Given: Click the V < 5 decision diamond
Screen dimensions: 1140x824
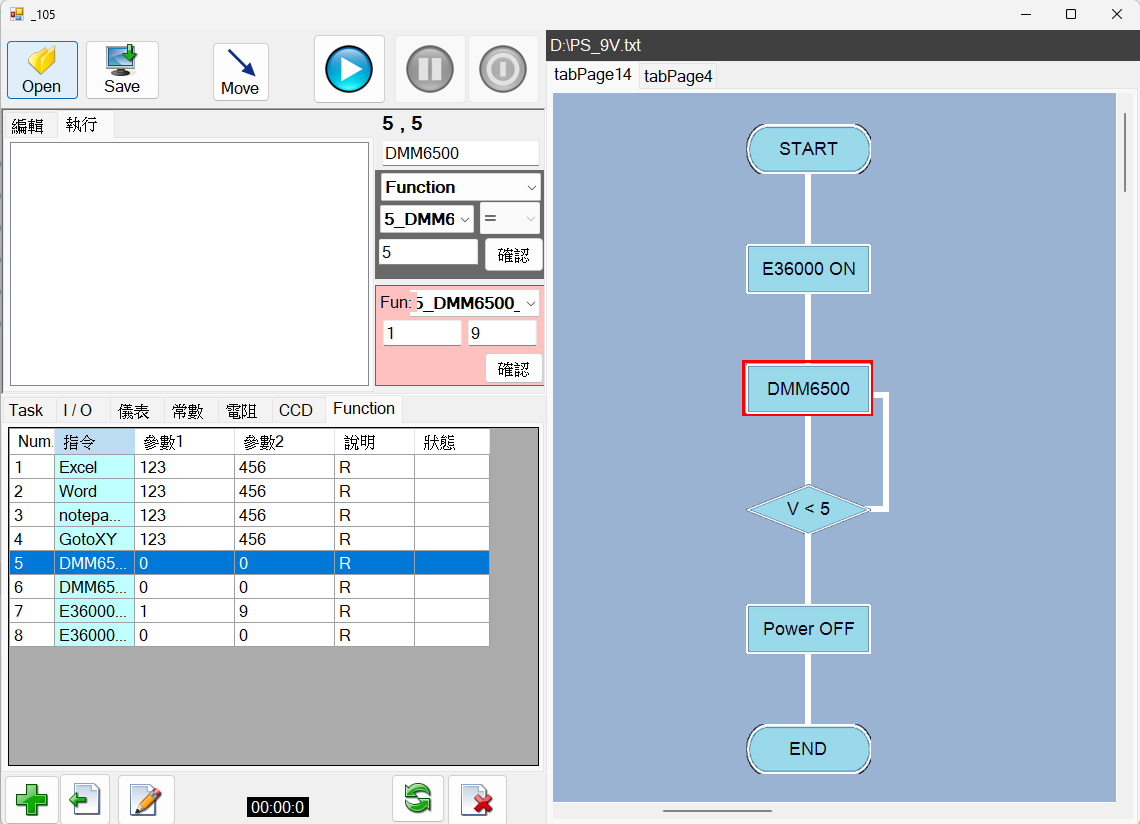Looking at the screenshot, I should tap(808, 509).
